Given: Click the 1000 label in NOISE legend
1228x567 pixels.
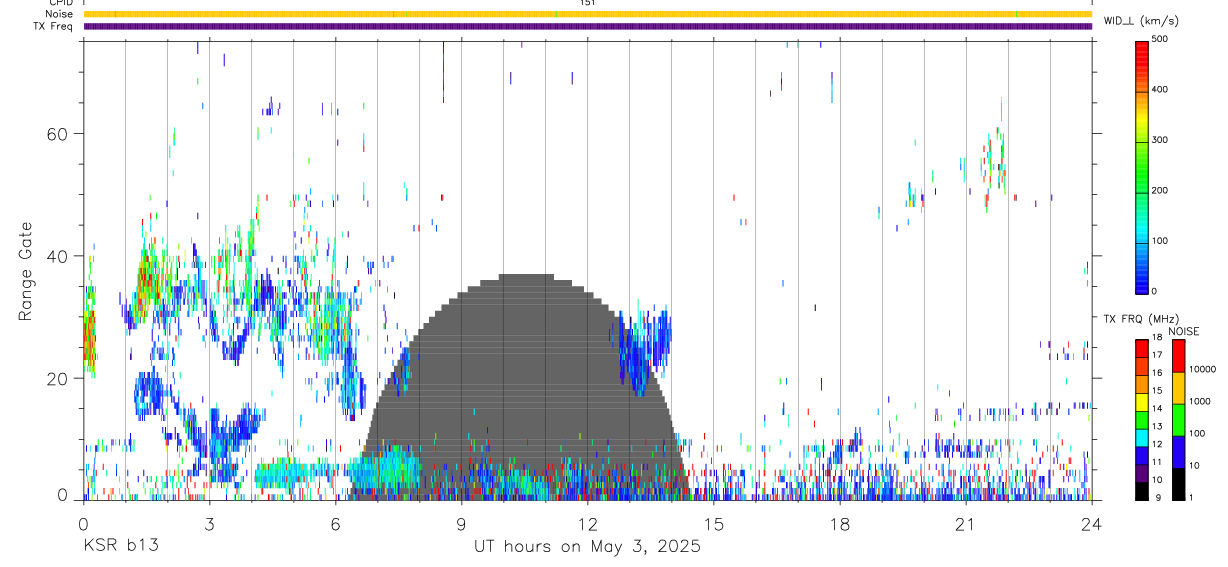Looking at the screenshot, I should point(1200,402).
